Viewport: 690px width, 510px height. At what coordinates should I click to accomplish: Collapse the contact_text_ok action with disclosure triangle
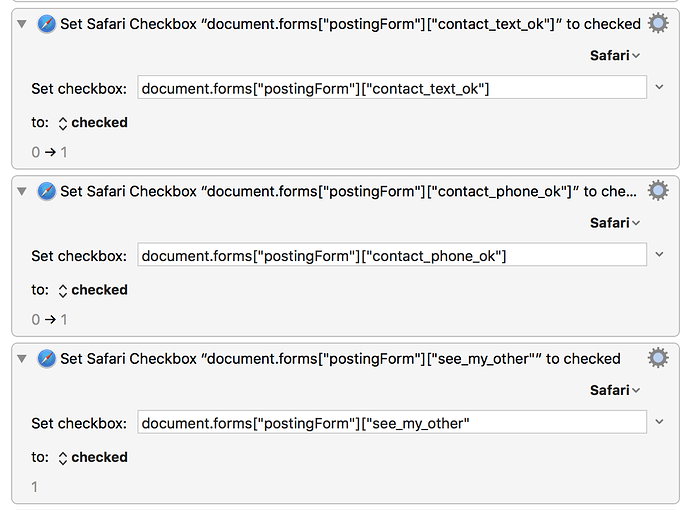coord(22,24)
